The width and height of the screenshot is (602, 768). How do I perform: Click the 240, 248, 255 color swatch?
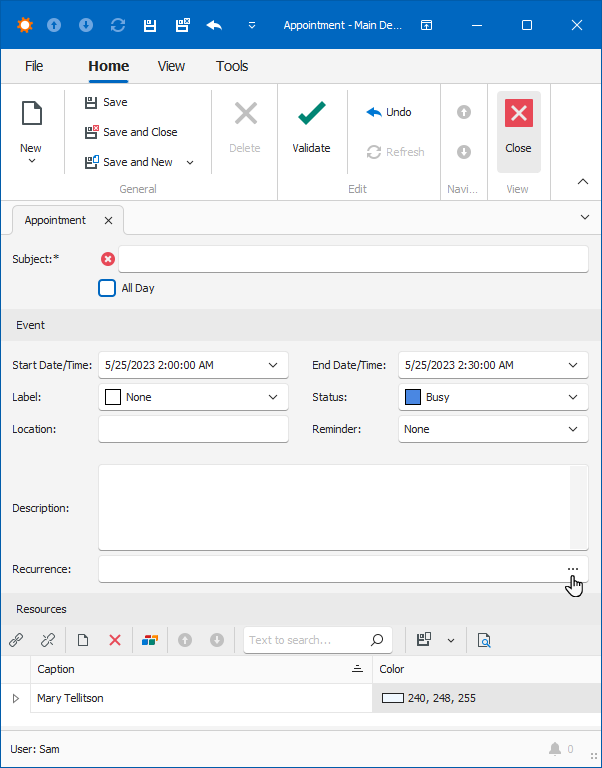392,698
